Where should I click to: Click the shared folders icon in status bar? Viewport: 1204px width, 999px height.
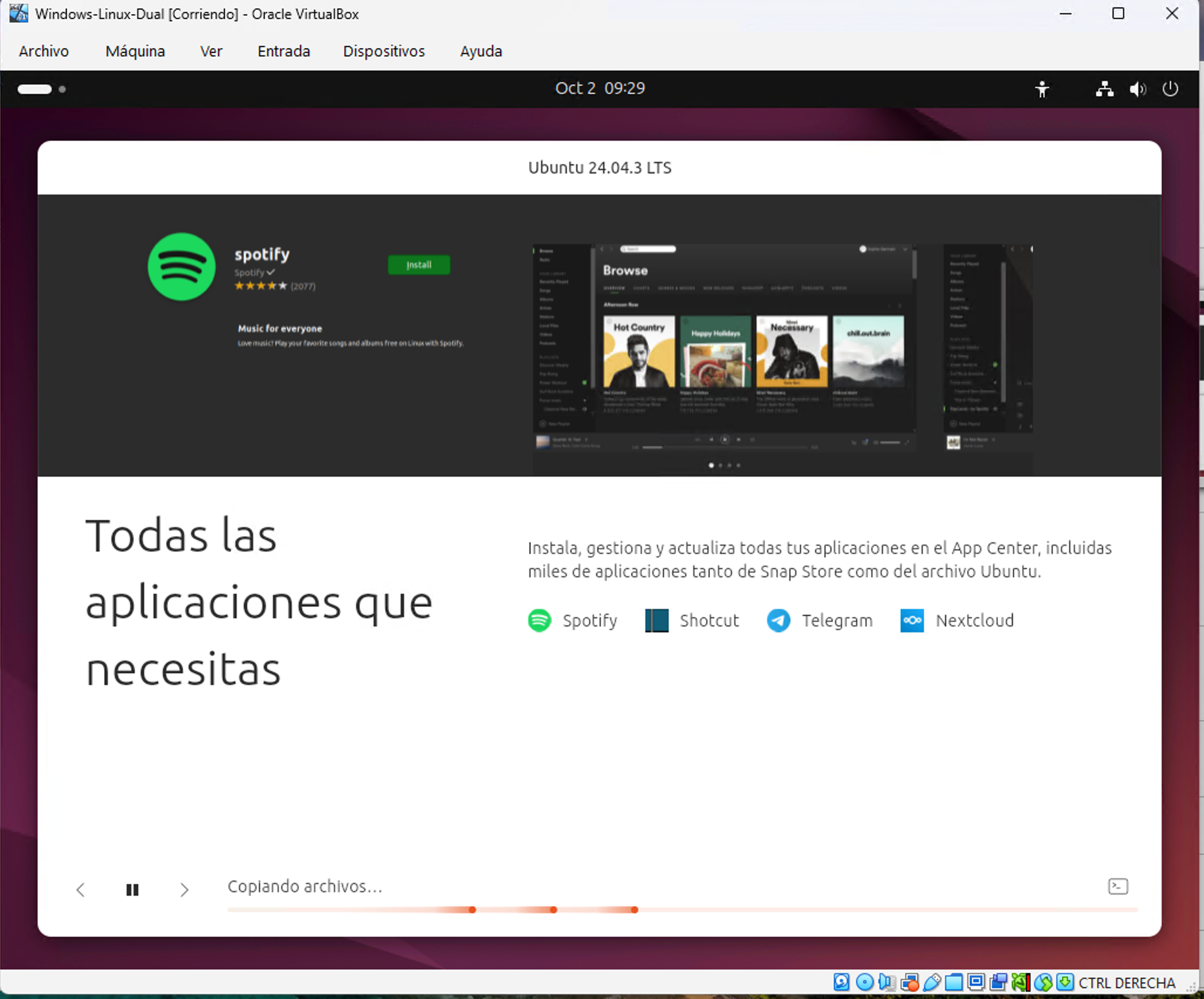(953, 982)
